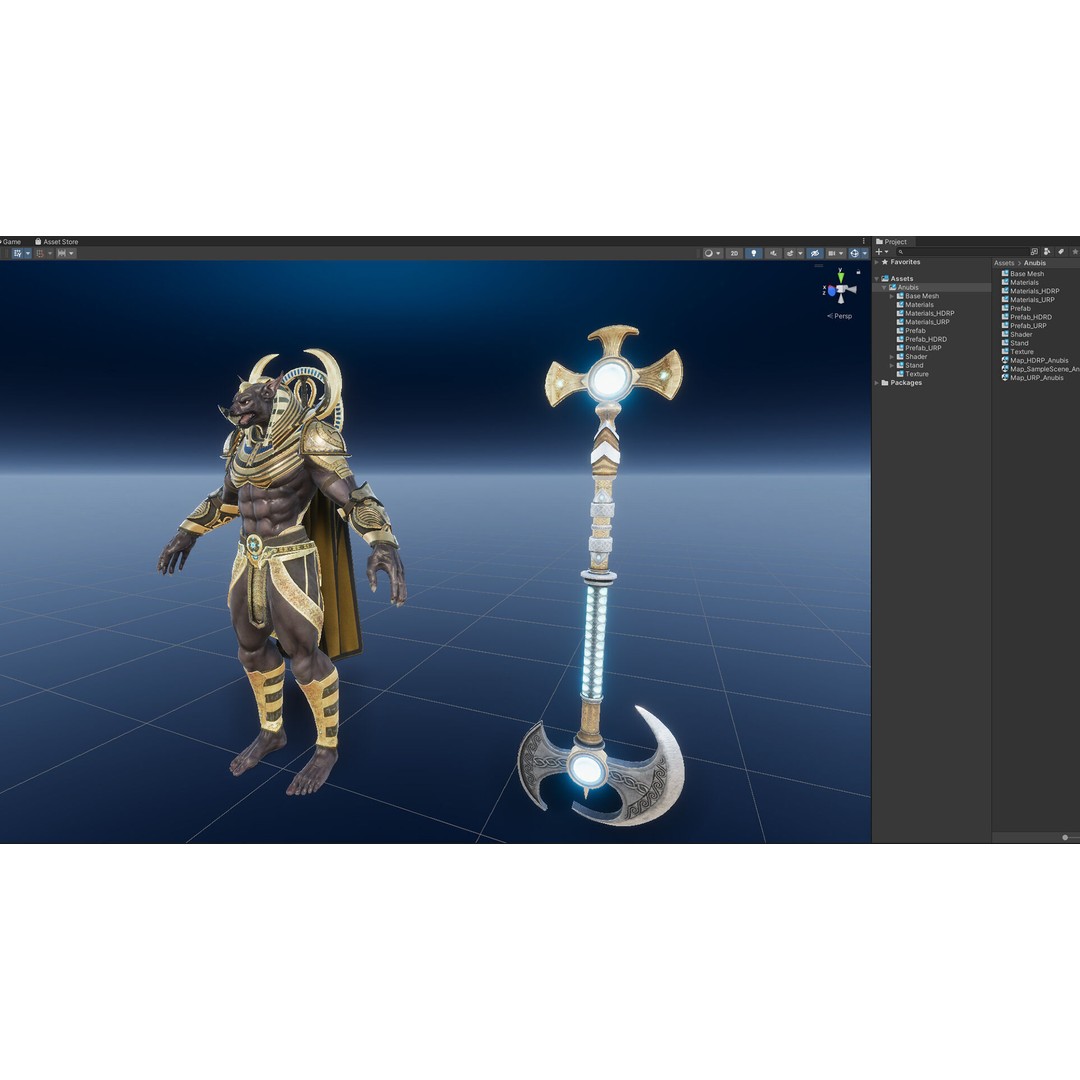Toggle scene effects icon
Viewport: 1080px width, 1080px height.
tap(790, 253)
